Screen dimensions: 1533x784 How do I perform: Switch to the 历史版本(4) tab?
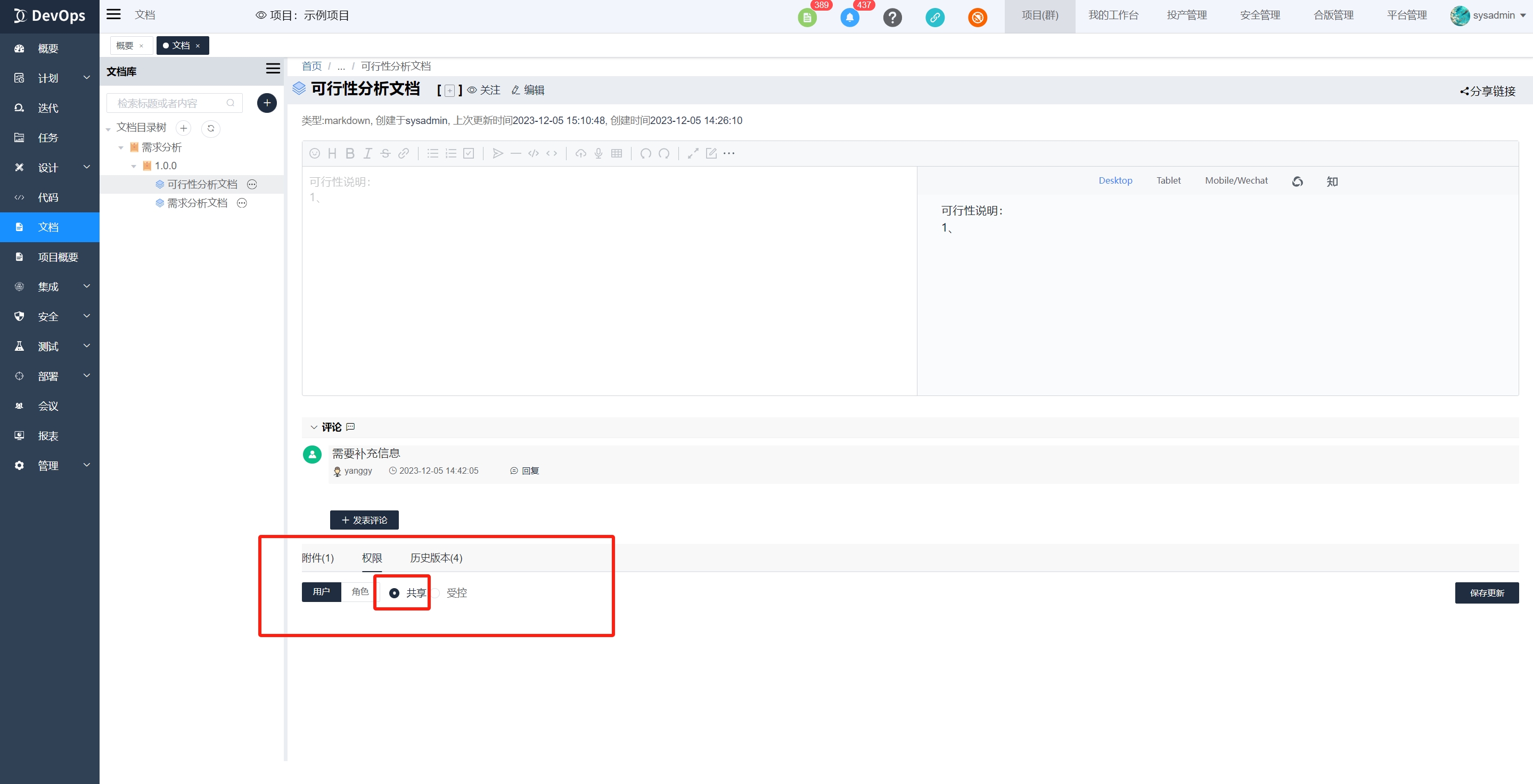coord(436,558)
